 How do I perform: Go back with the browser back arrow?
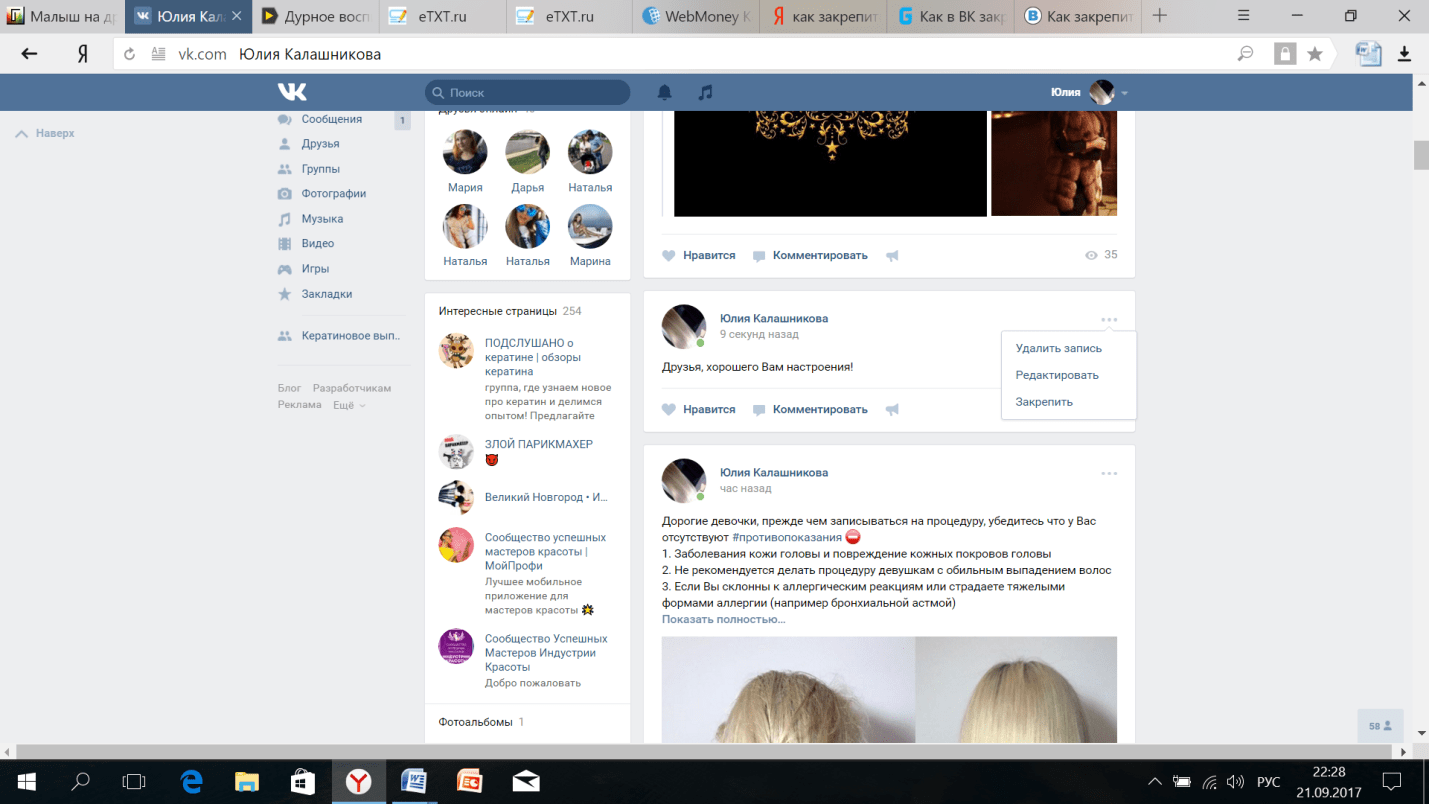[29, 54]
